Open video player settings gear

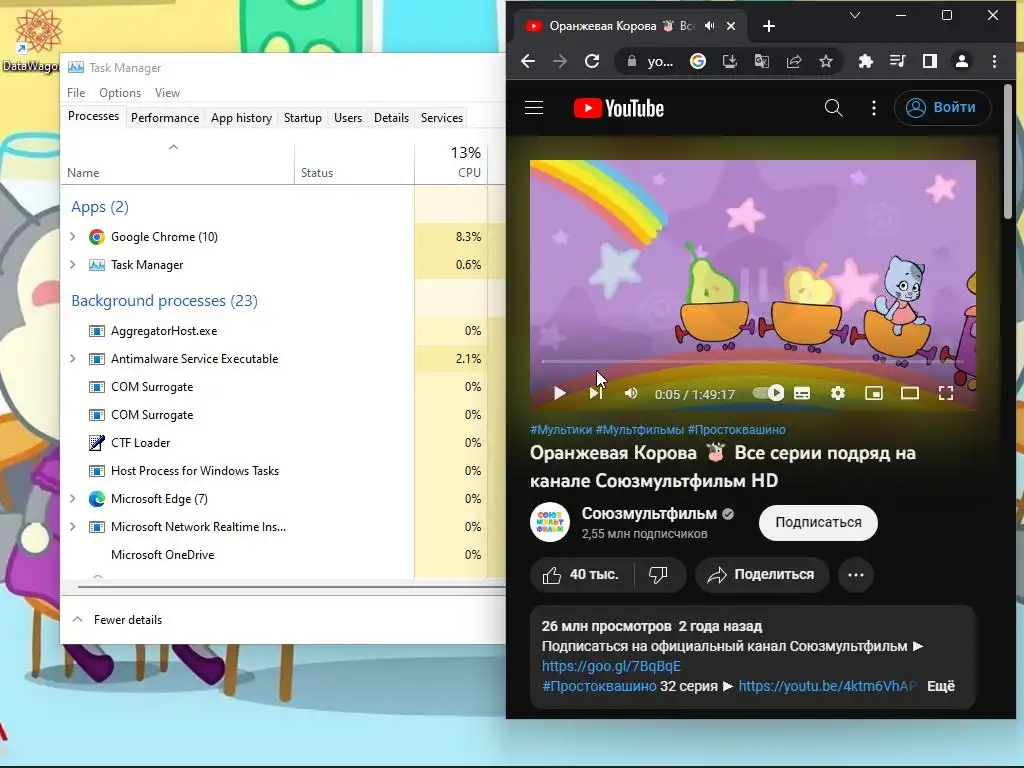[x=838, y=393]
